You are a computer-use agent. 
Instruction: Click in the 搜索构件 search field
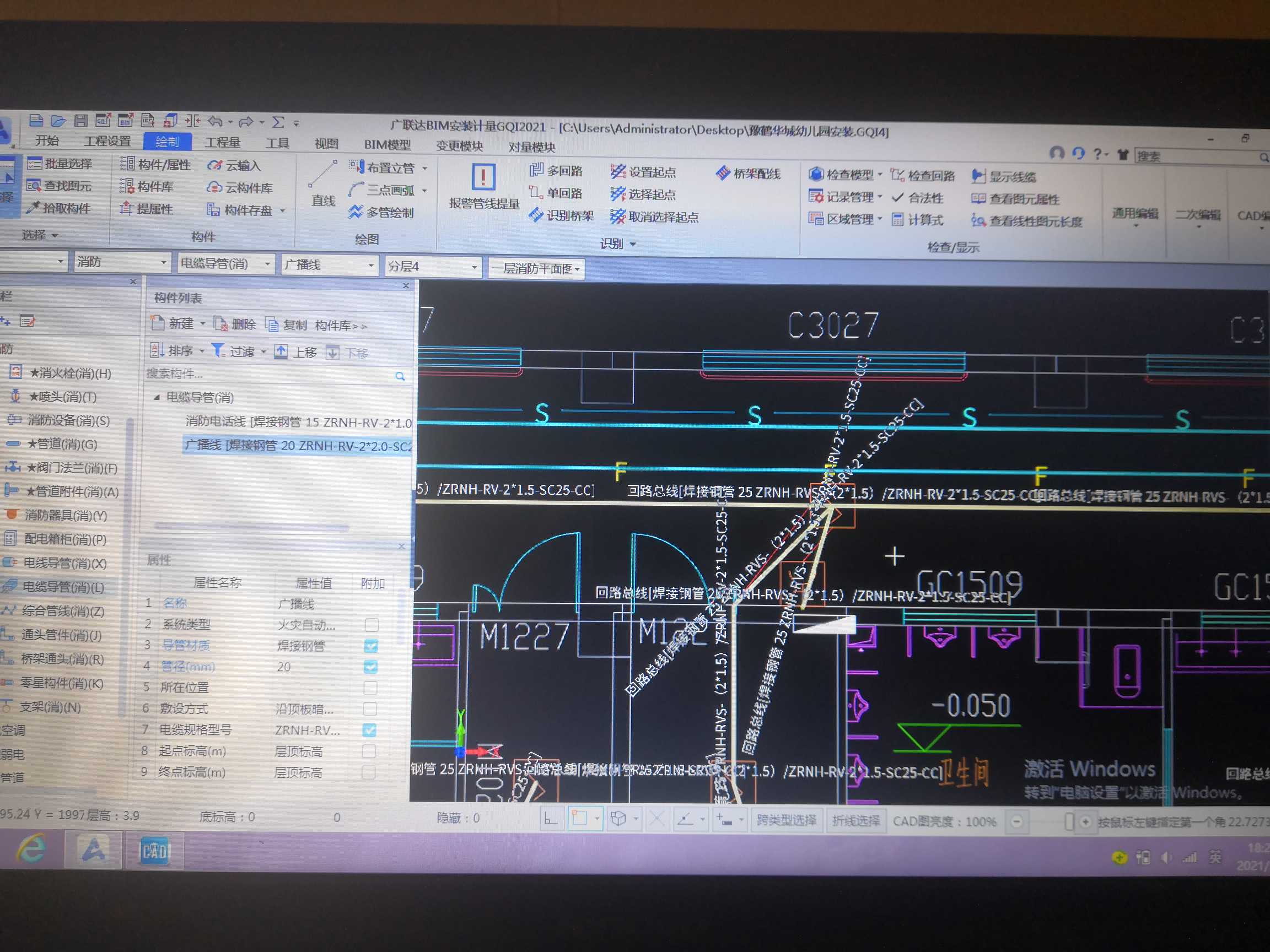click(x=276, y=375)
